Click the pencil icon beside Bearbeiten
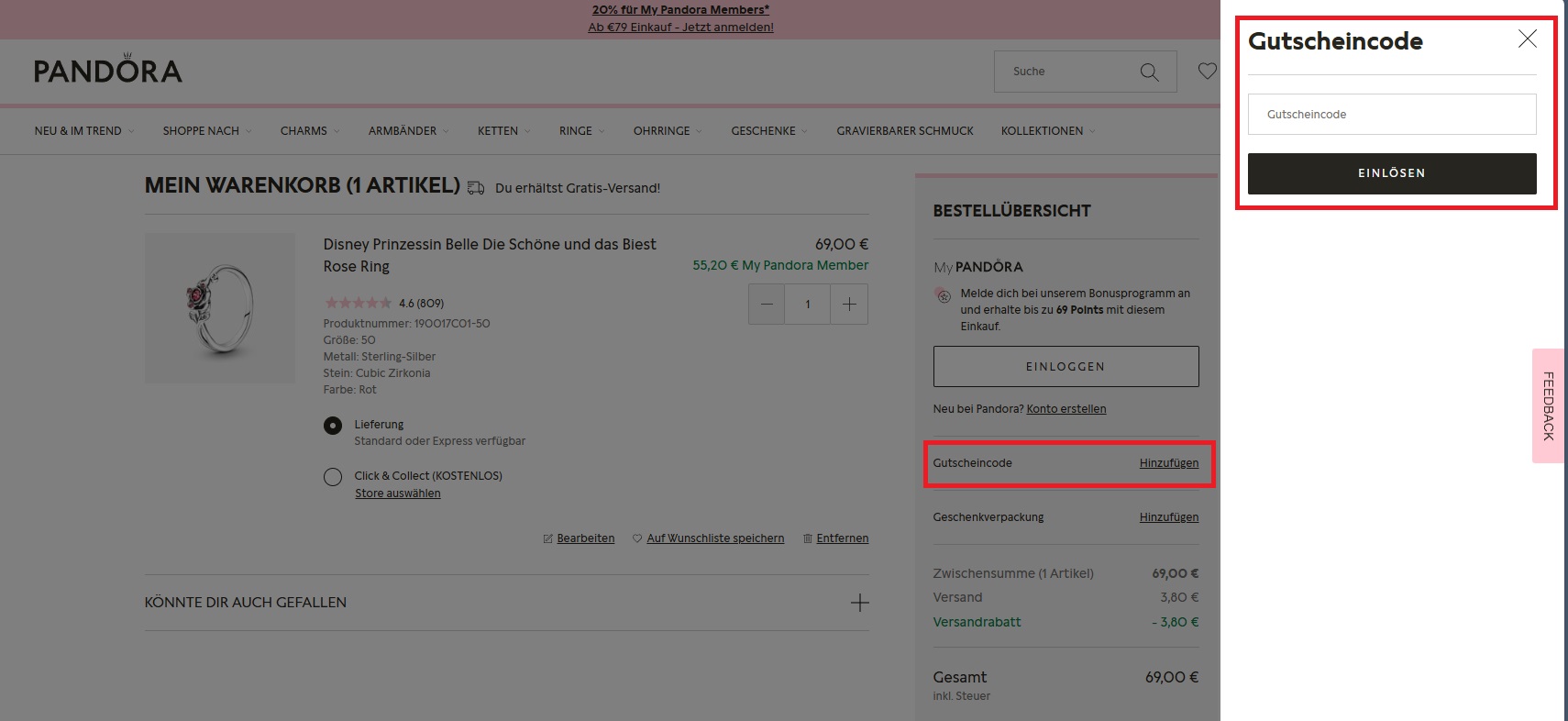Screen dimensions: 1568x721 tap(548, 538)
